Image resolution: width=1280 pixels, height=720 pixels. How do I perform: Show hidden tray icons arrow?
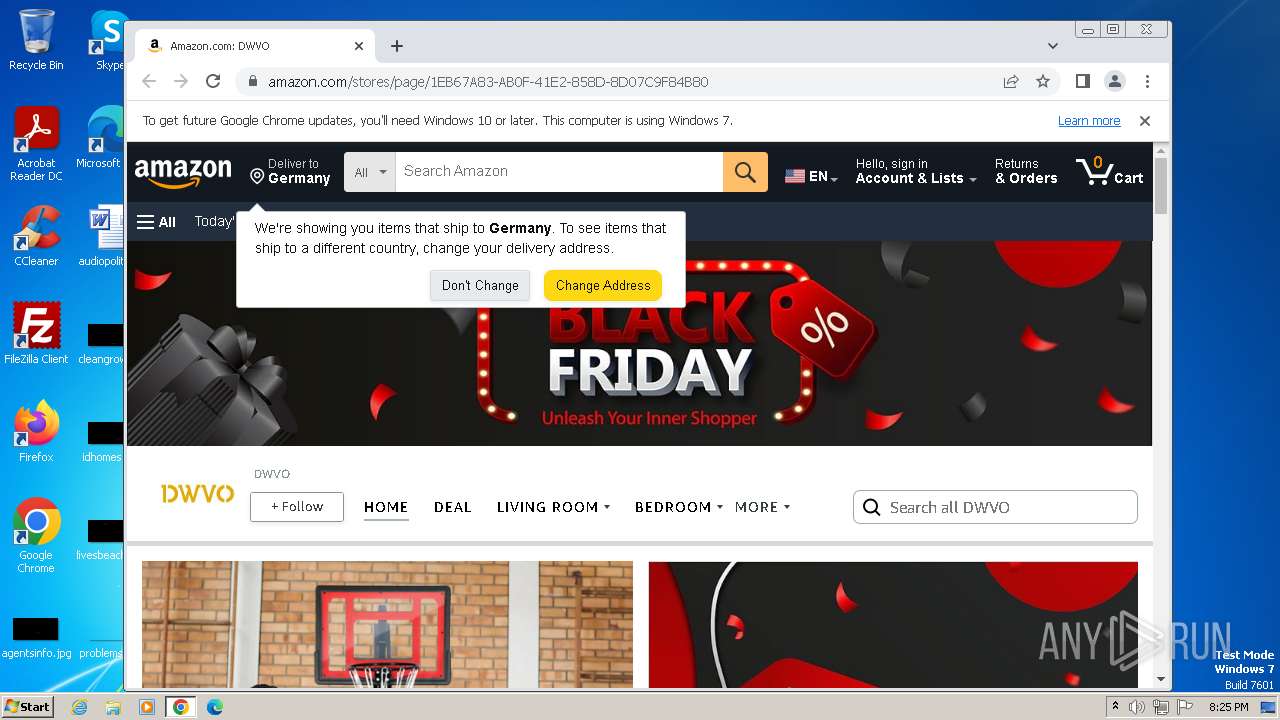(1115, 706)
